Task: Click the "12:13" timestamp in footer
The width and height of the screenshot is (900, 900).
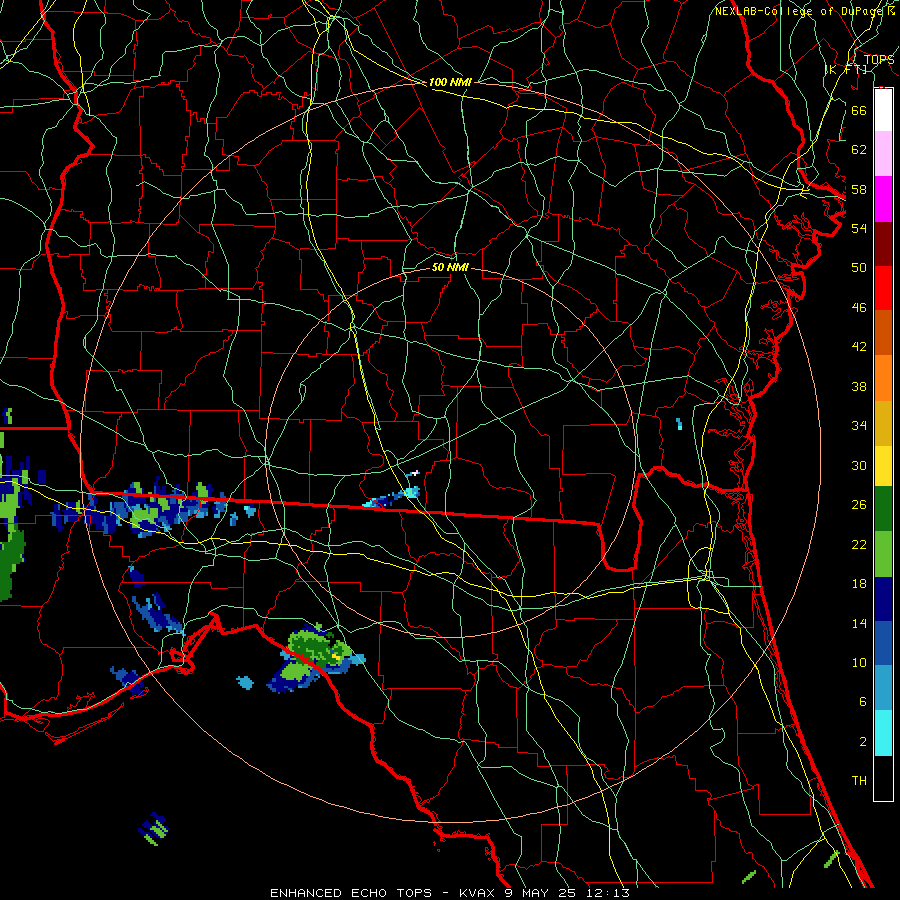Action: pyautogui.click(x=607, y=893)
